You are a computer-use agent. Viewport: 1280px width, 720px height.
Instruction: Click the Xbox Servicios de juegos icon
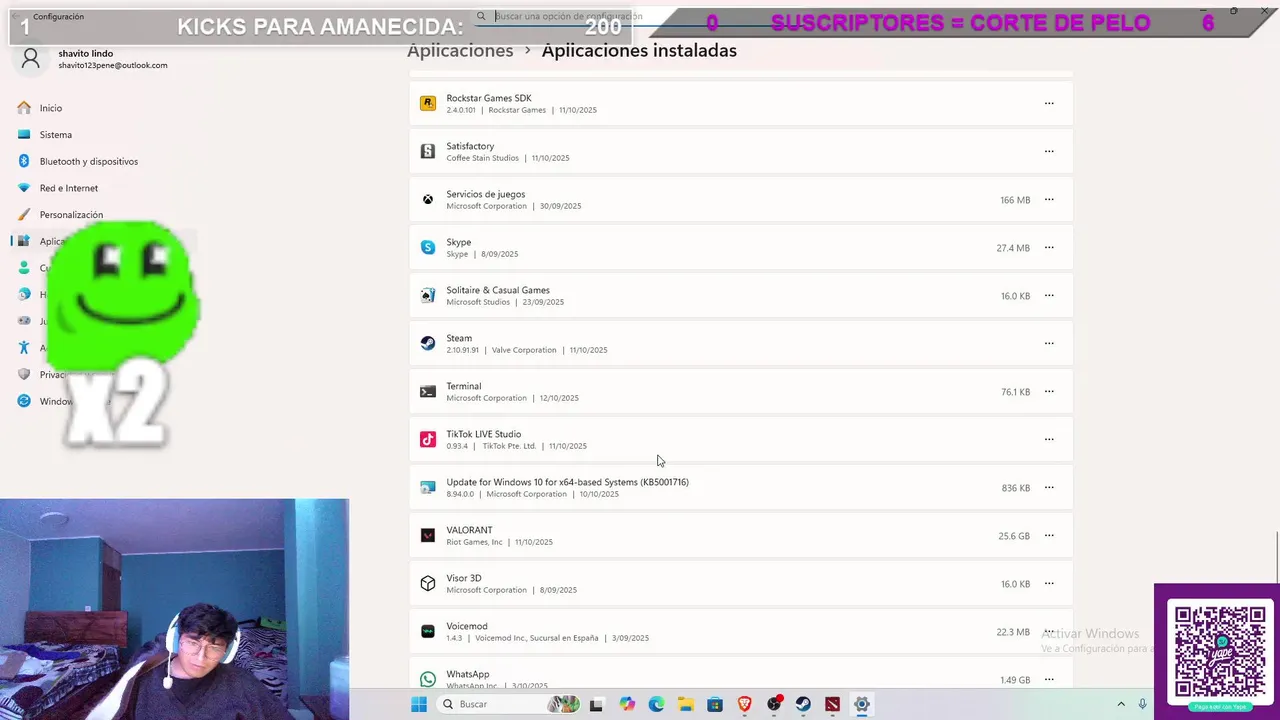coord(428,199)
